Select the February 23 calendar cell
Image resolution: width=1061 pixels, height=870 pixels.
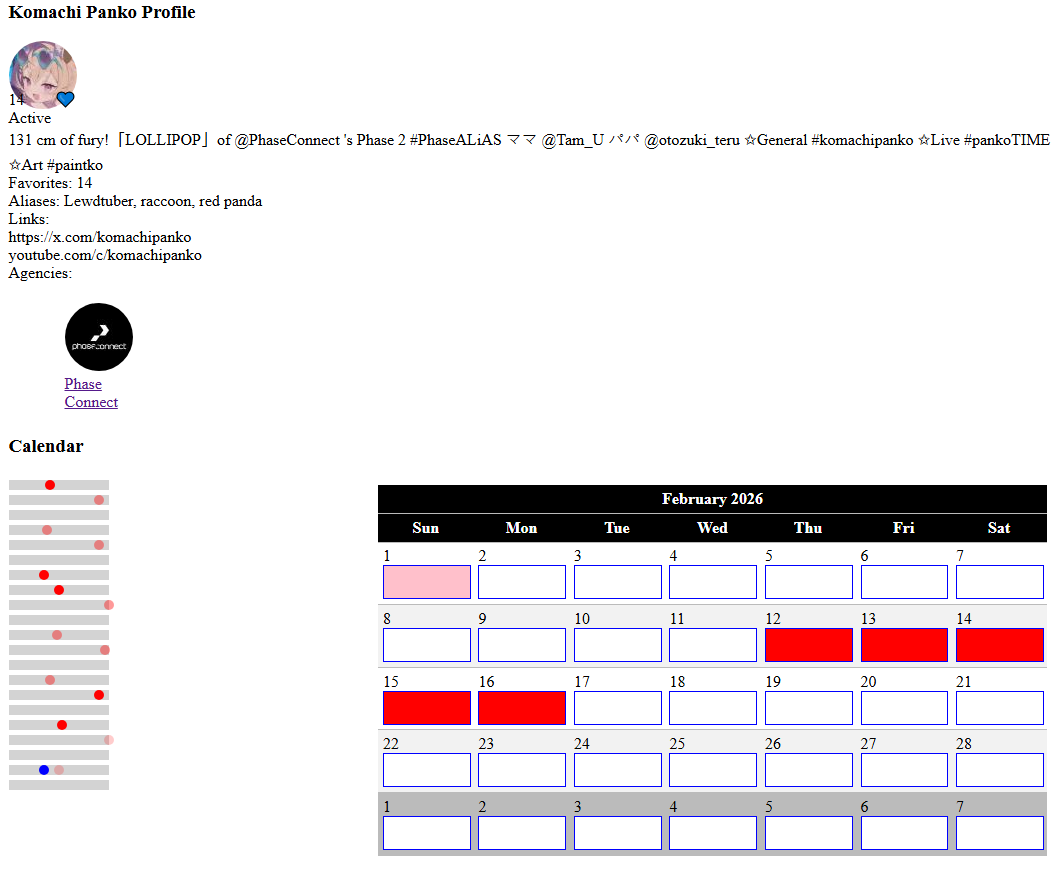coord(522,770)
